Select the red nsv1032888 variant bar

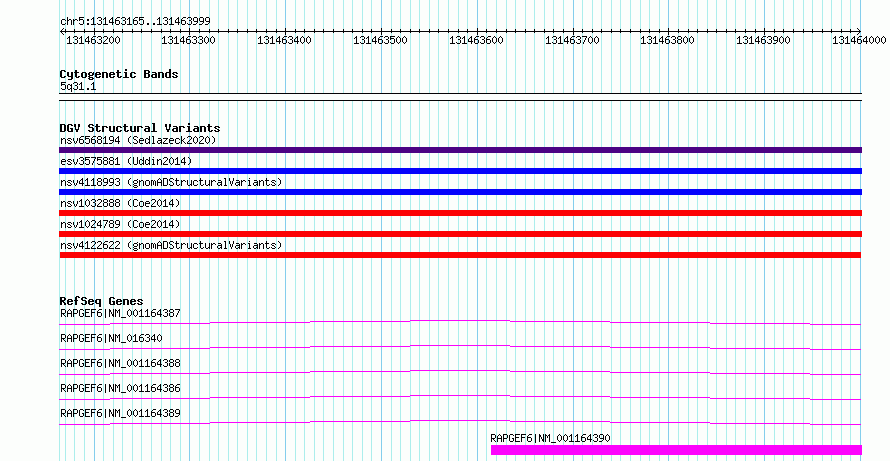coord(460,213)
